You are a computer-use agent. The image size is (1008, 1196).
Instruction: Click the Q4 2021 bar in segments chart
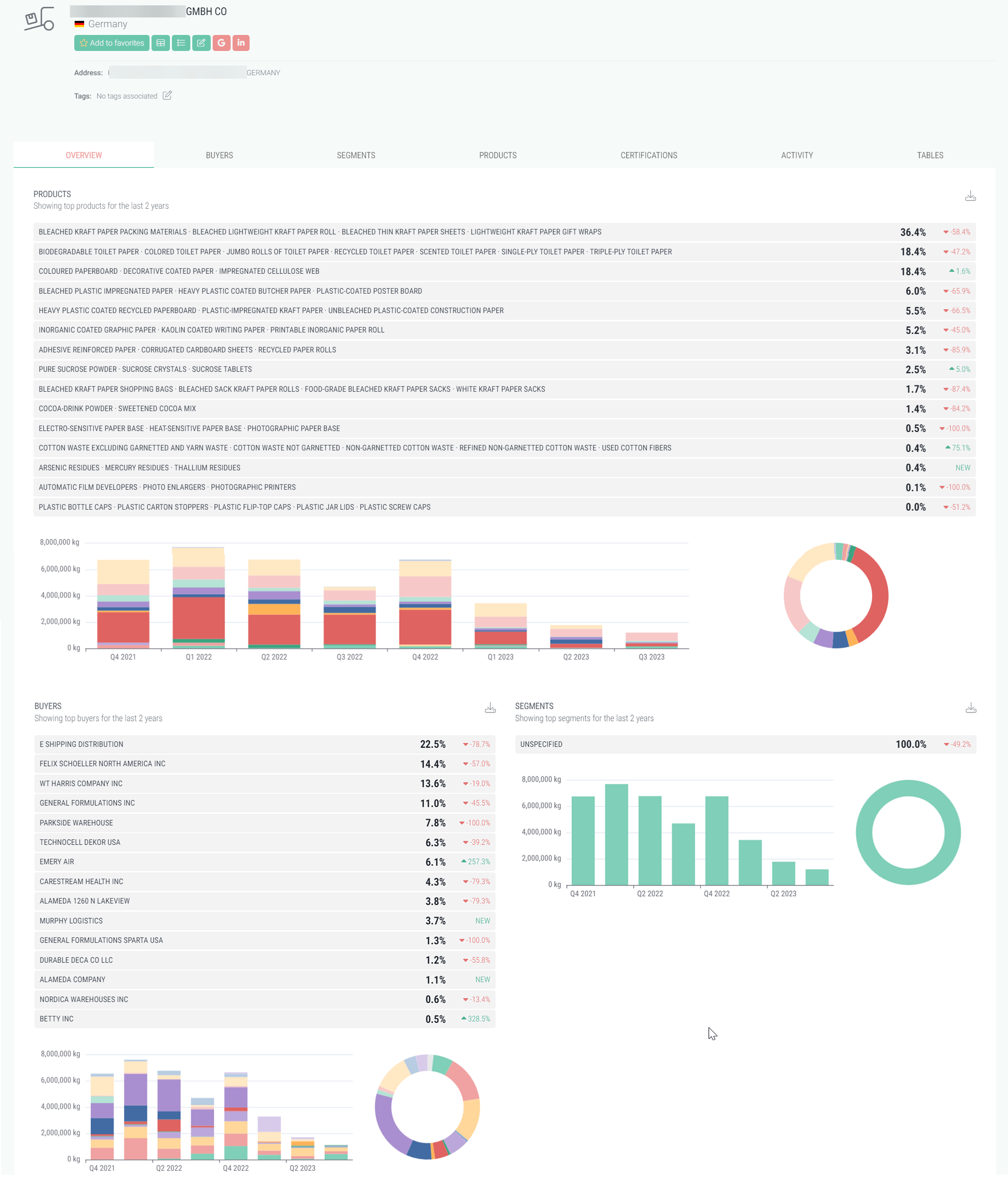[x=583, y=841]
